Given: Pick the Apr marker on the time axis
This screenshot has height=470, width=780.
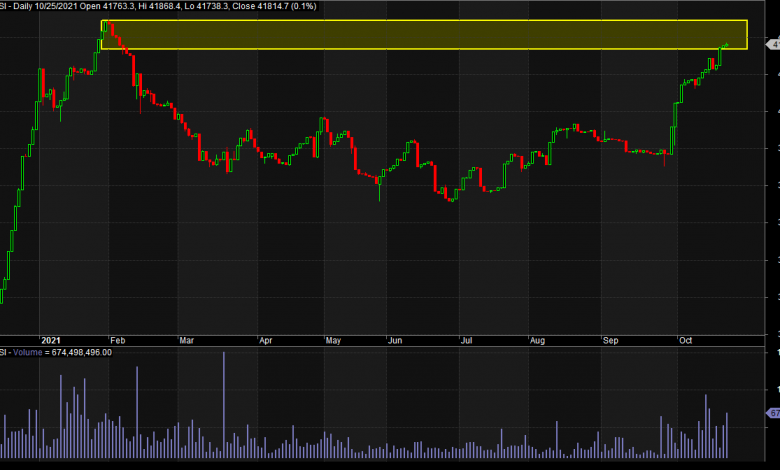Looking at the screenshot, I should (266, 340).
